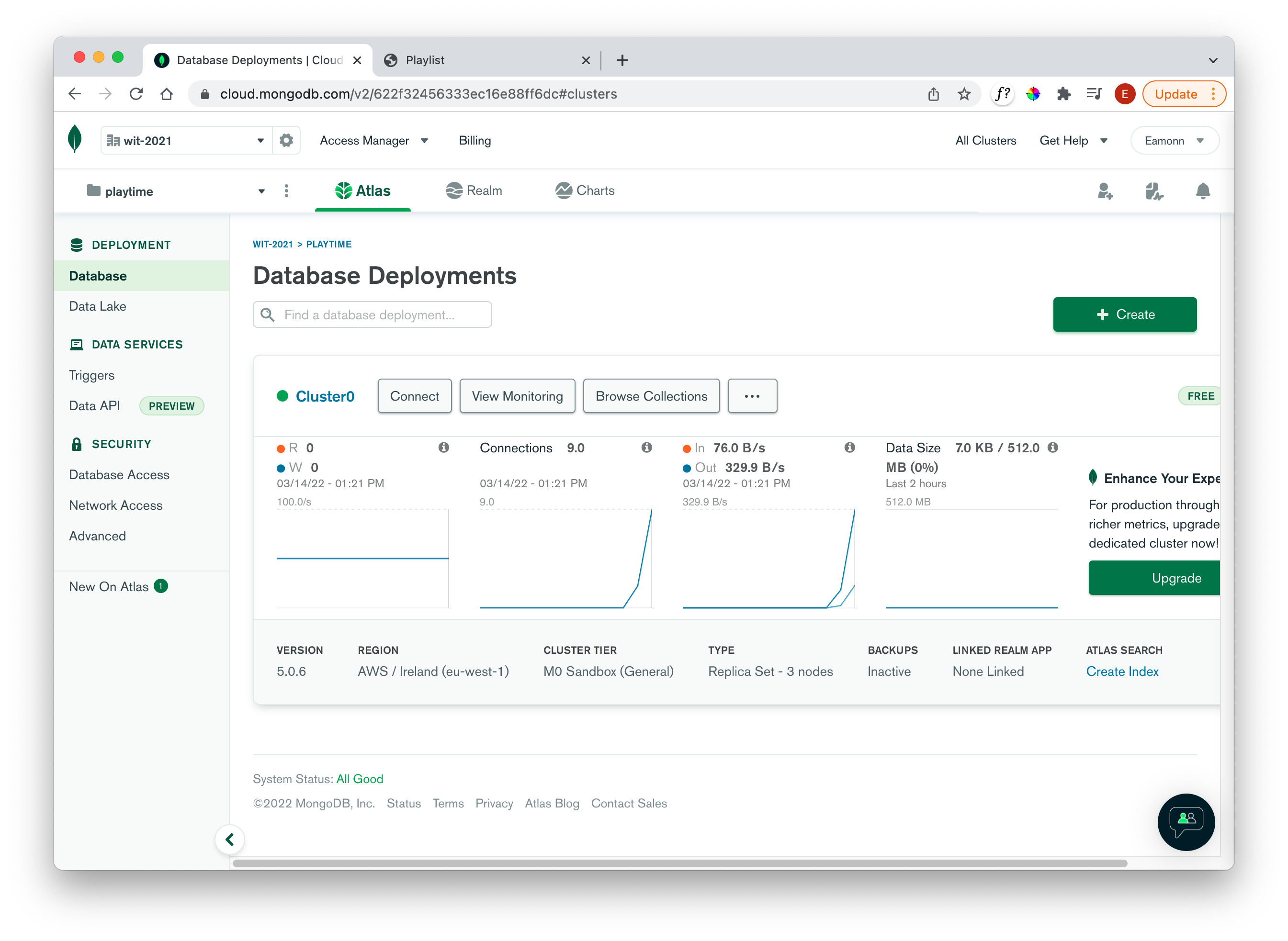The height and width of the screenshot is (941, 1288).
Task: Open Cluster0 more options ellipsis button
Action: (x=752, y=396)
